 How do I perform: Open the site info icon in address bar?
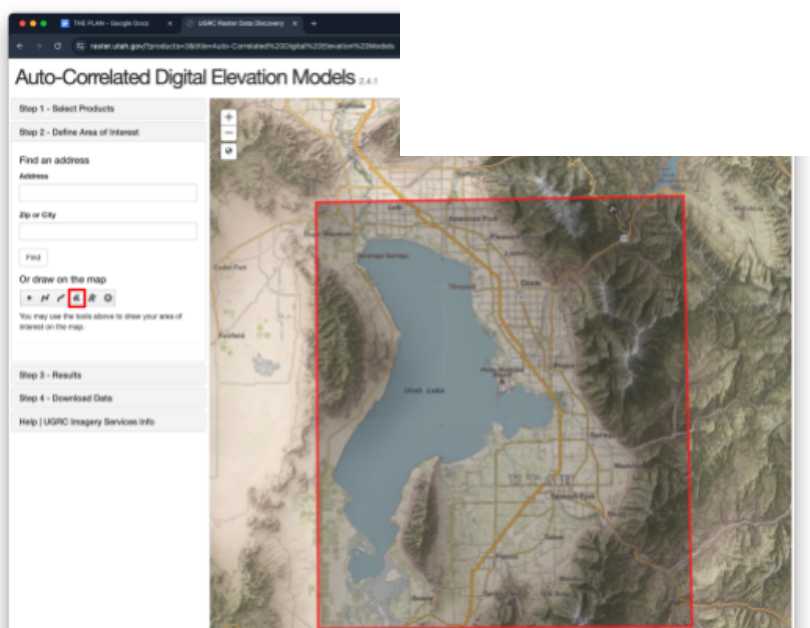tap(80, 46)
